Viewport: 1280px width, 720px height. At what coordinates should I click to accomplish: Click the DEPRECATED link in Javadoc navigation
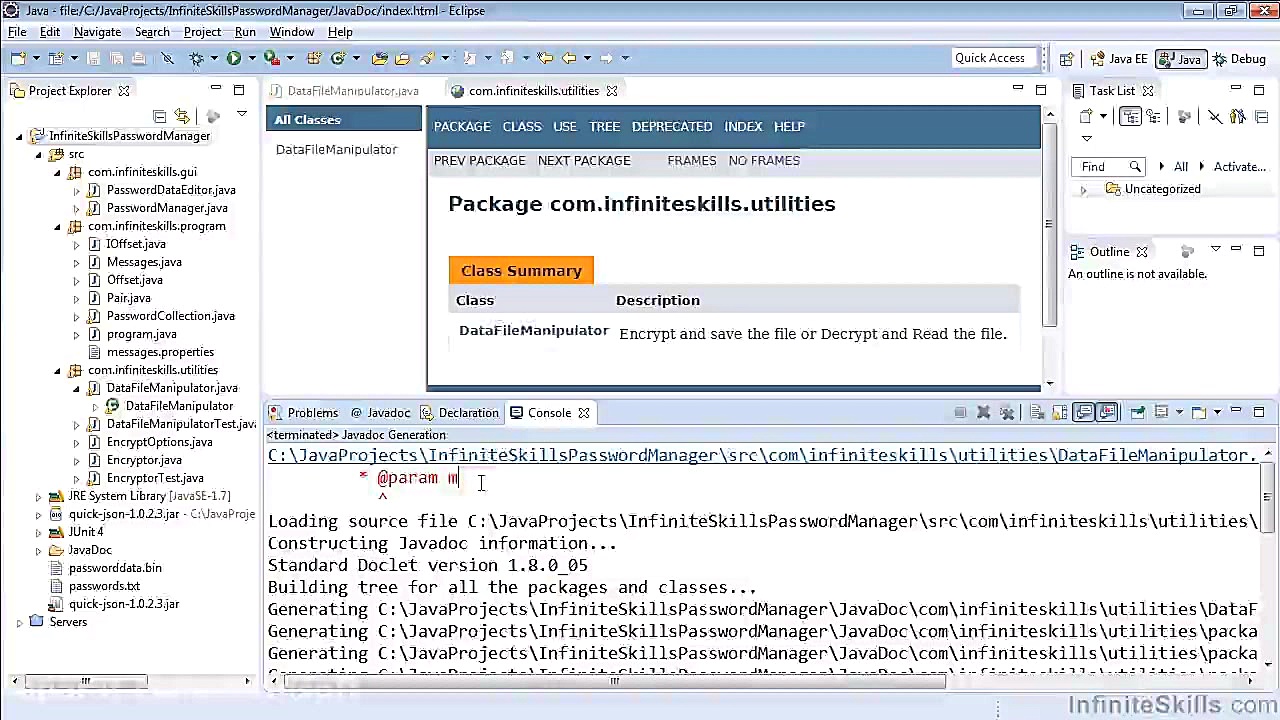tap(672, 127)
